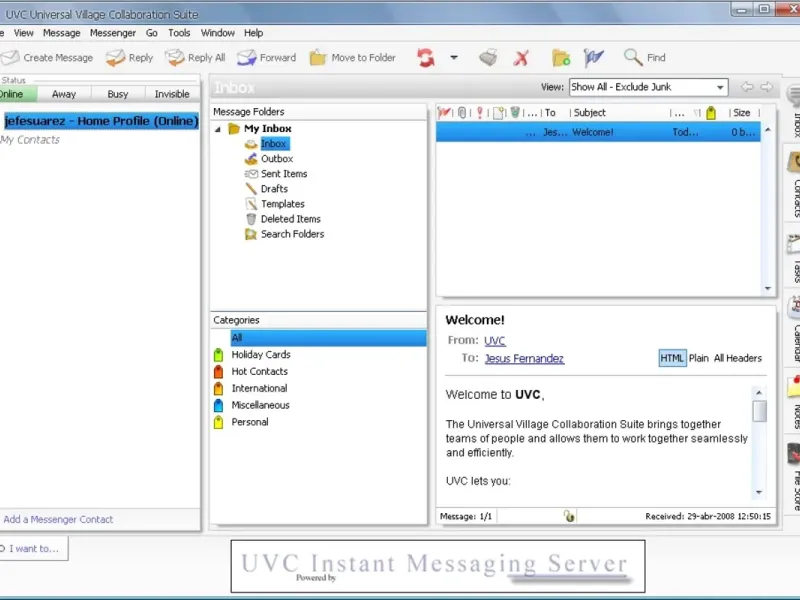800x600 pixels.
Task: Open the dropdown arrow beside sync icon
Action: coord(454,58)
